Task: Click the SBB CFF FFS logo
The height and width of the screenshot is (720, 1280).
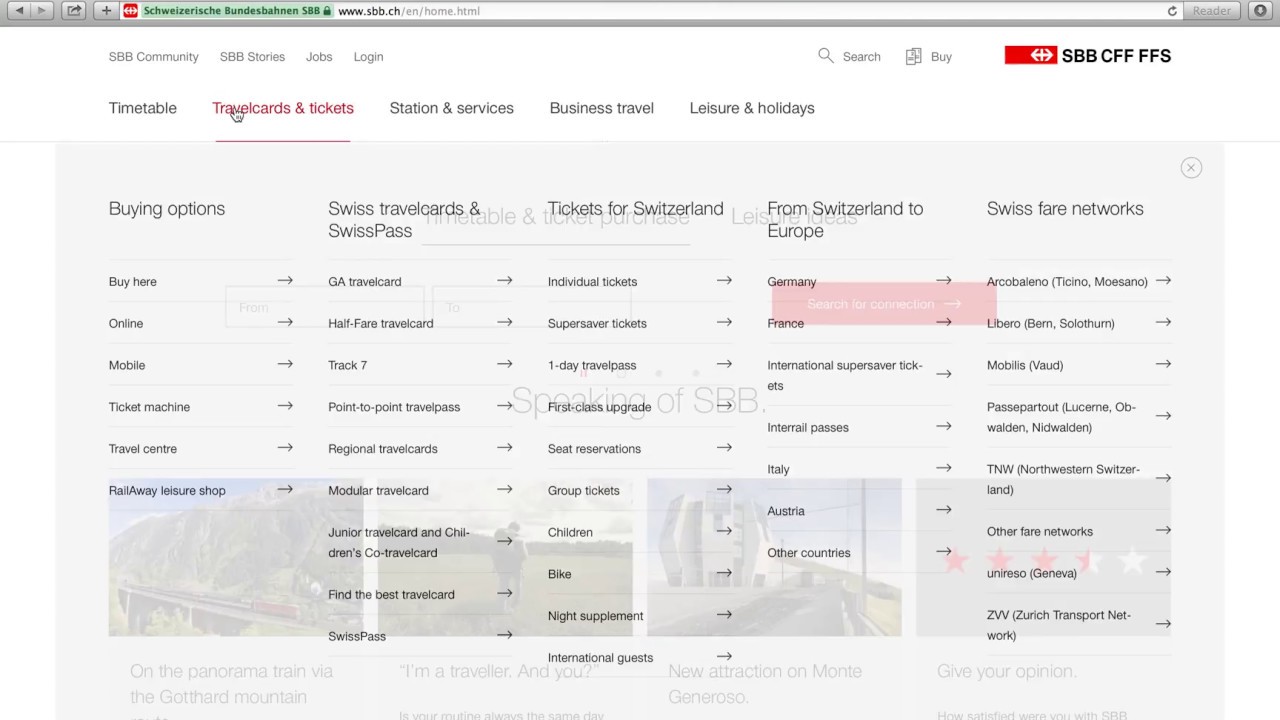Action: click(1088, 56)
